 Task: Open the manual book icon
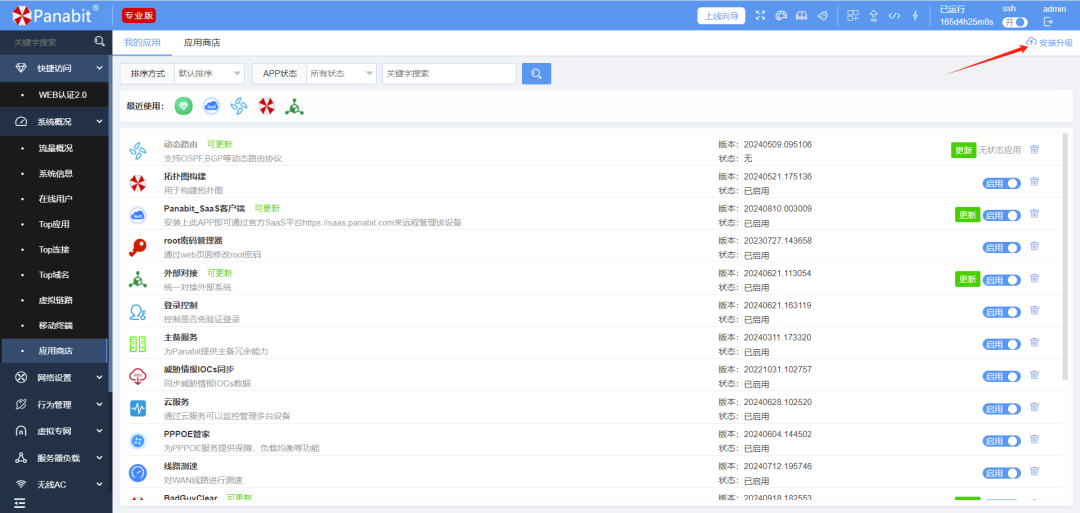[x=801, y=16]
